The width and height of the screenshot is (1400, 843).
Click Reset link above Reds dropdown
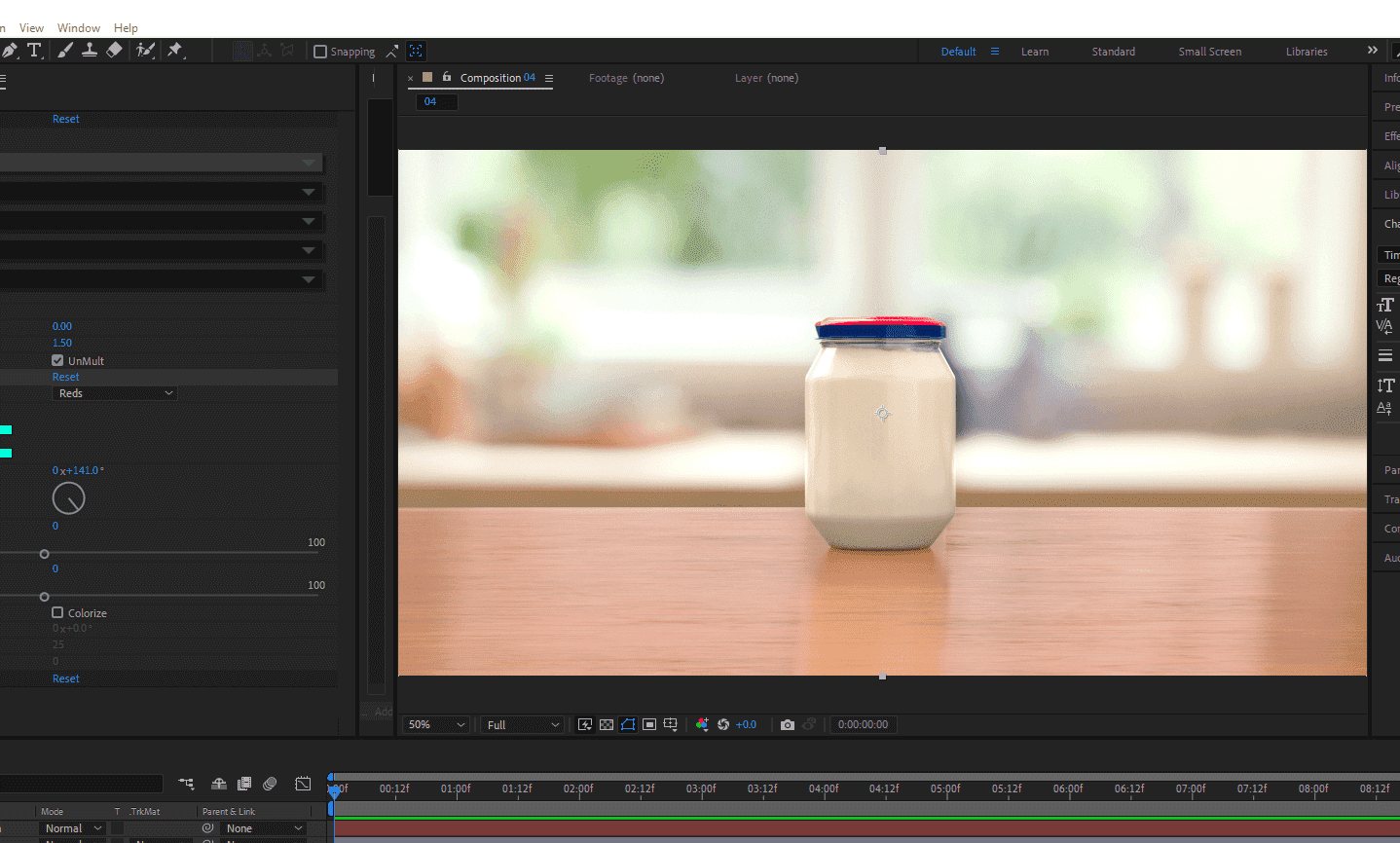click(66, 377)
